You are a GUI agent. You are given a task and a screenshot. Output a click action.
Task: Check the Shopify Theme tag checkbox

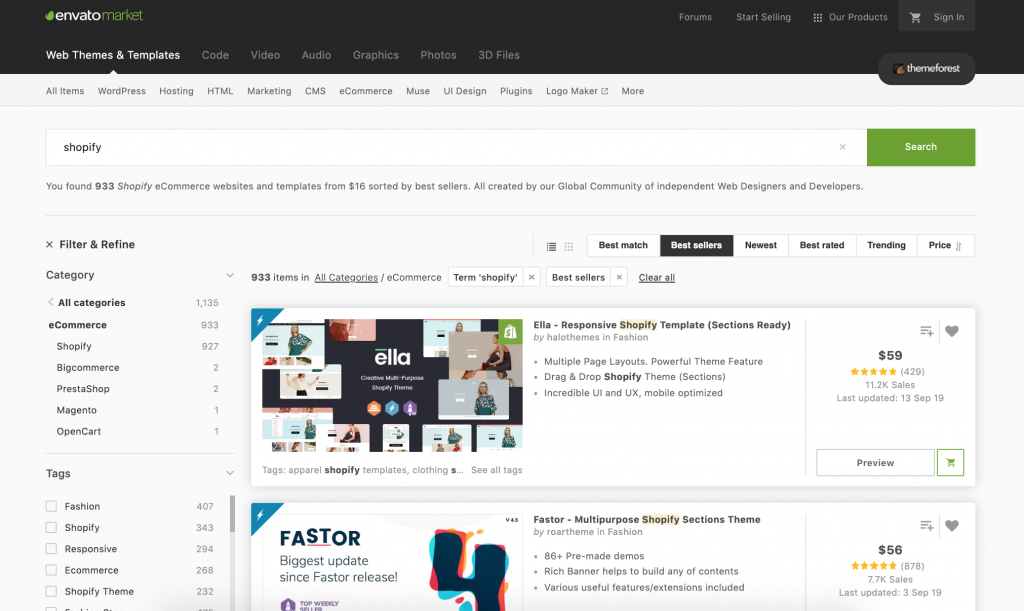[x=51, y=591]
